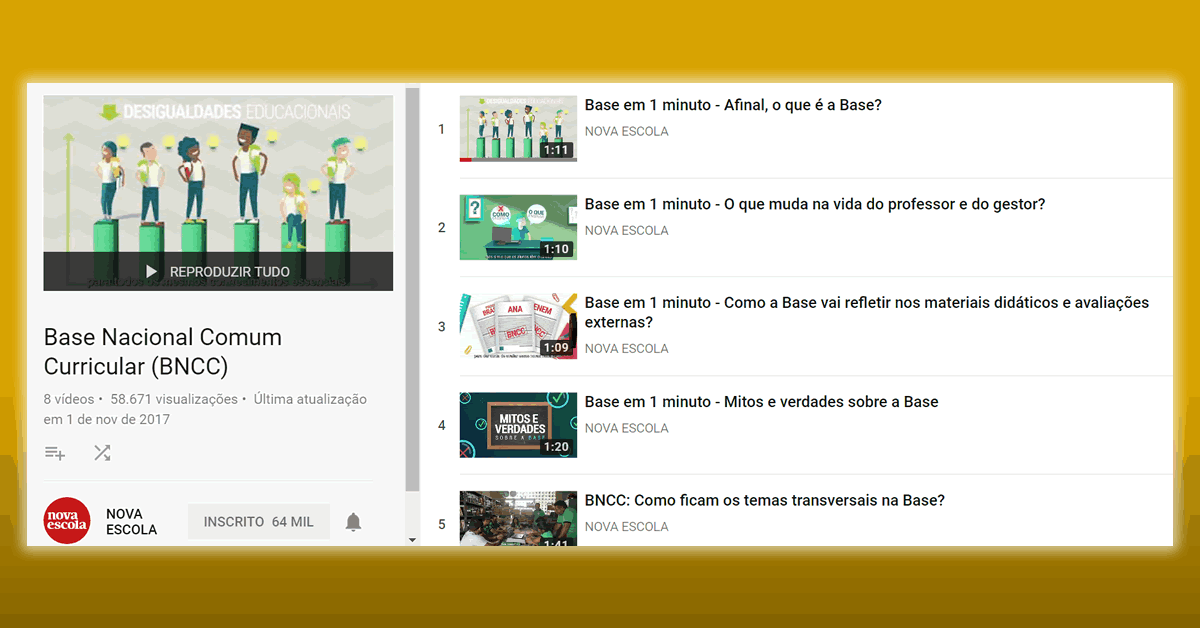1200x628 pixels.
Task: Open video thumbnail with 1:09 duration
Action: click(x=518, y=326)
